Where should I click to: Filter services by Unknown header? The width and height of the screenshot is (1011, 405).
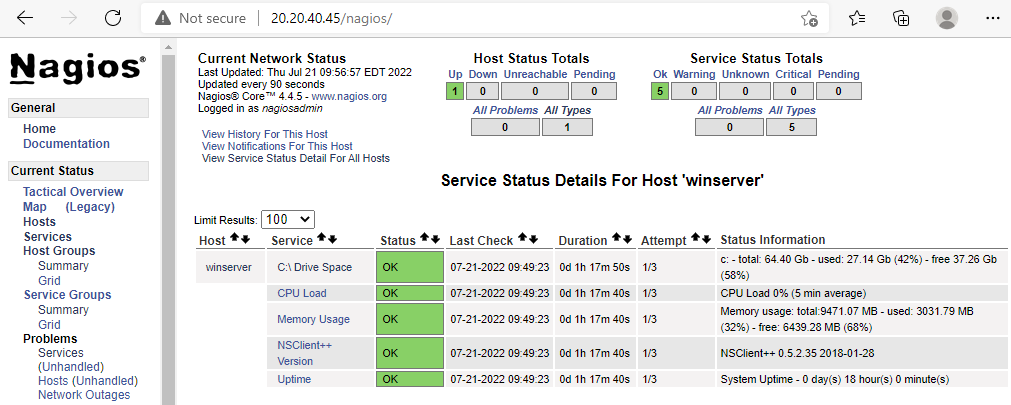click(x=745, y=75)
